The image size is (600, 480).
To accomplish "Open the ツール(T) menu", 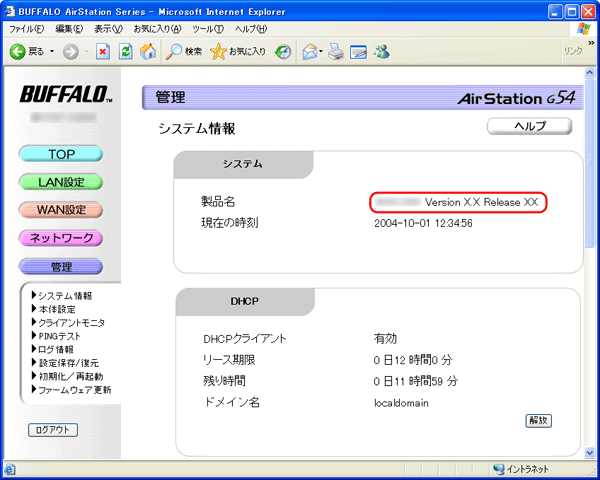I will [208, 29].
